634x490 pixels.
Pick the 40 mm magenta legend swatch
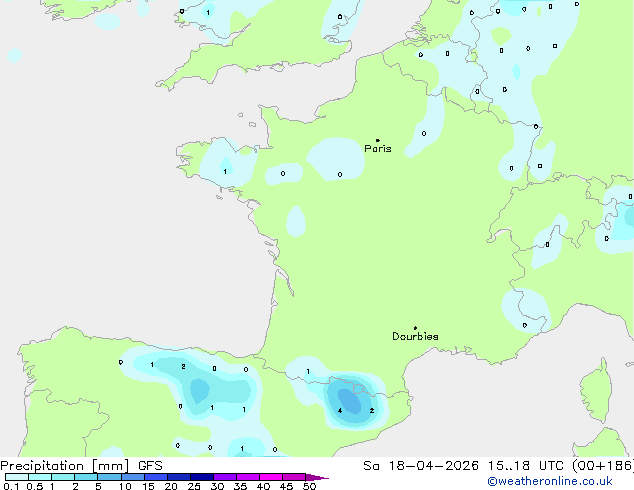(x=271, y=477)
